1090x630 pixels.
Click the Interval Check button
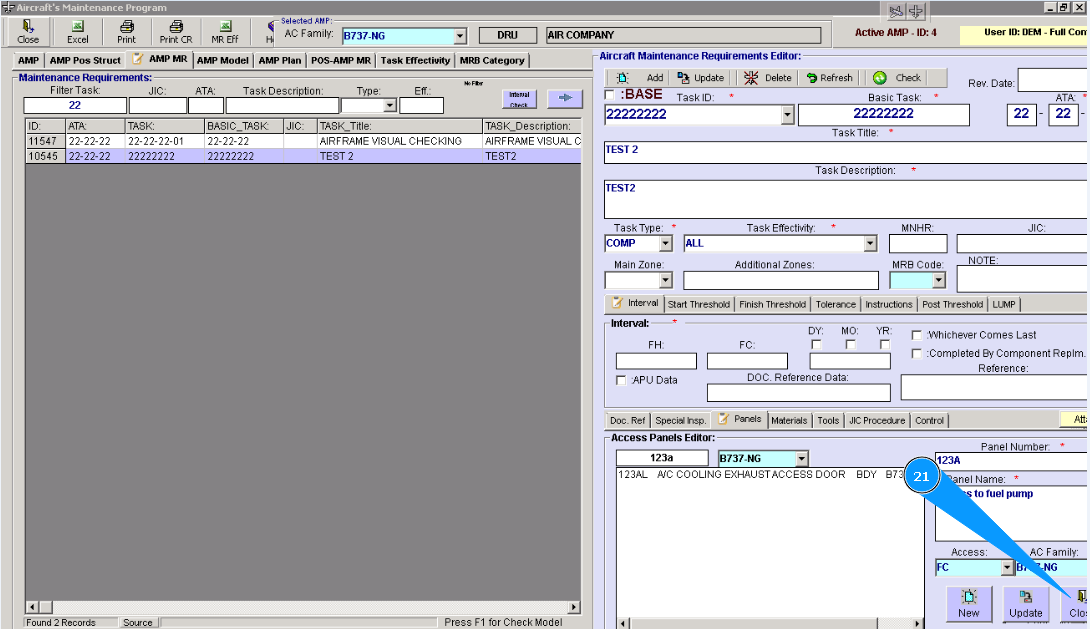[519, 99]
